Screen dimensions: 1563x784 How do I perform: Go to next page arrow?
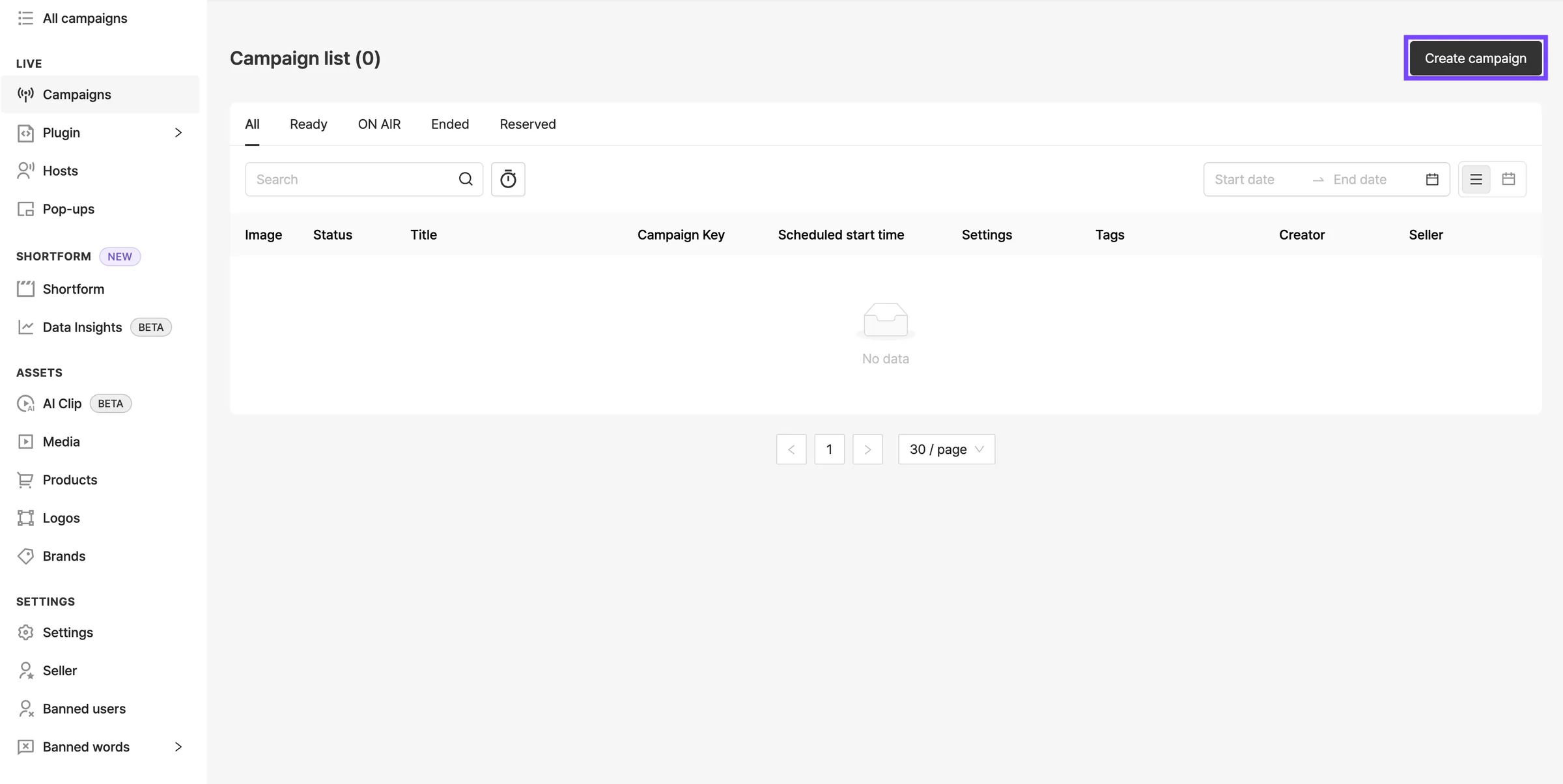pos(867,449)
